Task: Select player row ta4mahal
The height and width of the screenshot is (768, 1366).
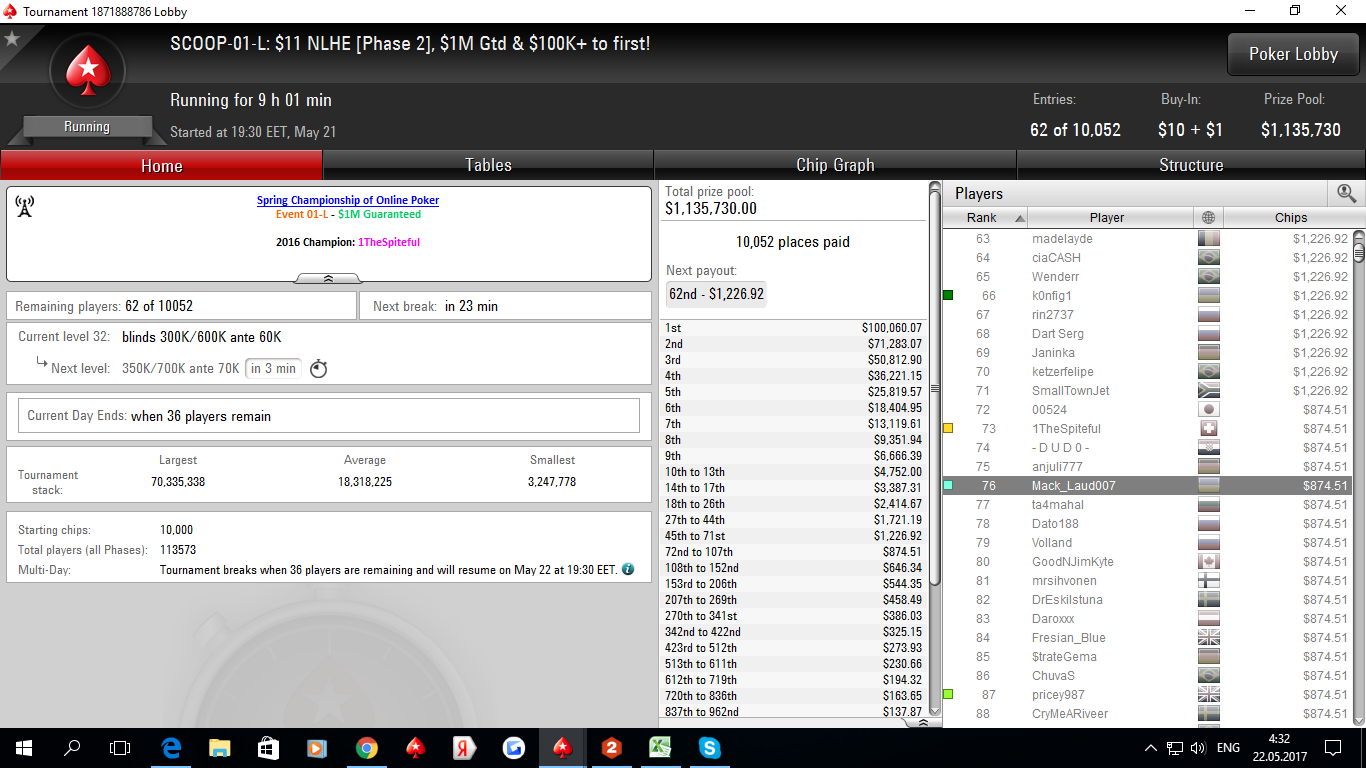Action: pos(1147,505)
